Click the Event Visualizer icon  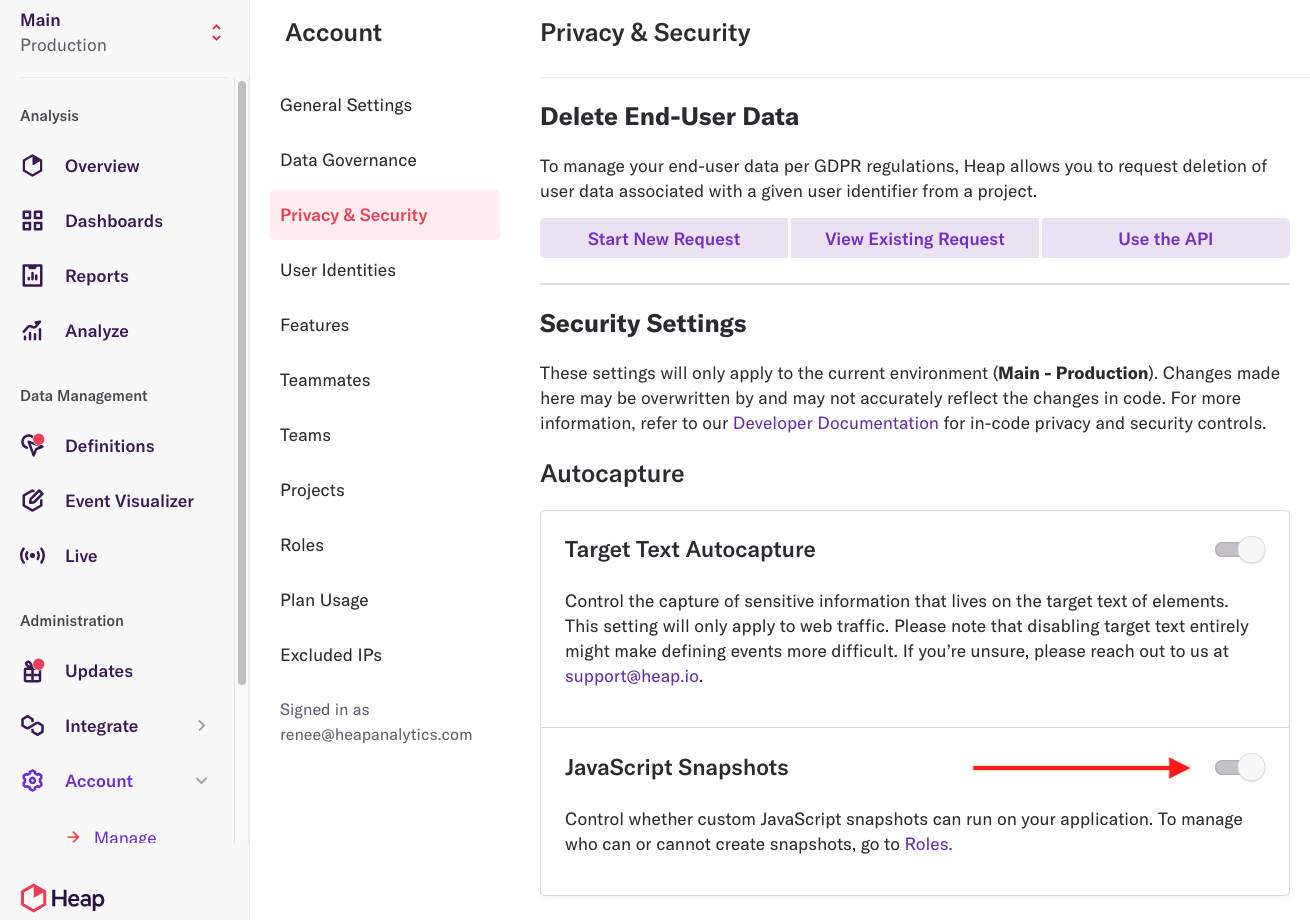tap(32, 501)
